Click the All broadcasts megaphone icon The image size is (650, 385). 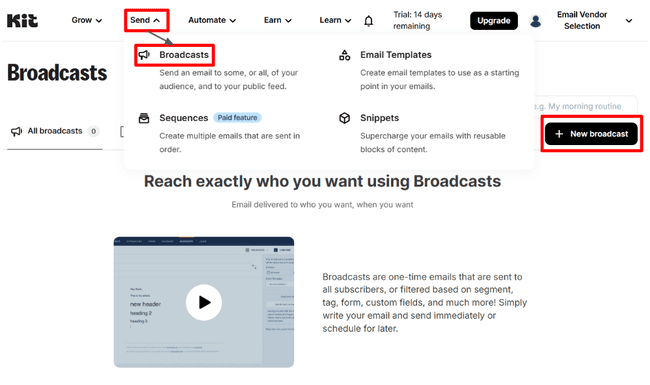[x=17, y=131]
